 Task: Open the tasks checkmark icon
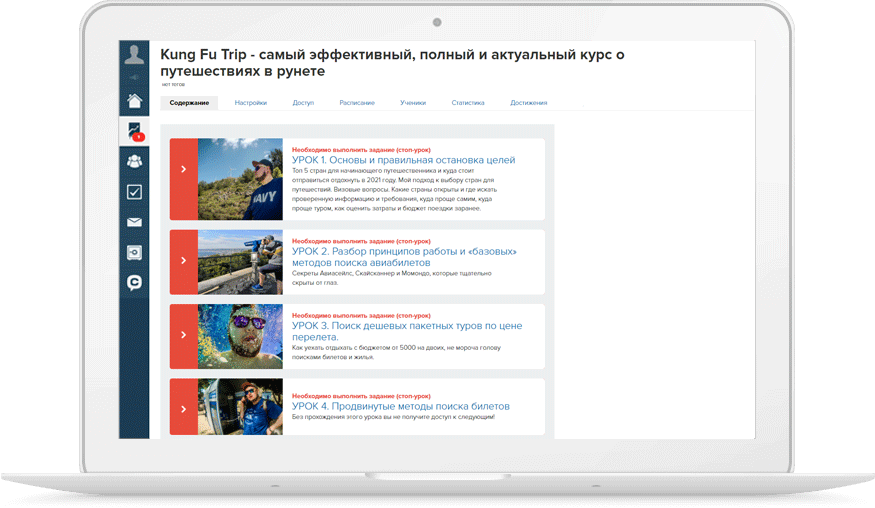click(134, 191)
